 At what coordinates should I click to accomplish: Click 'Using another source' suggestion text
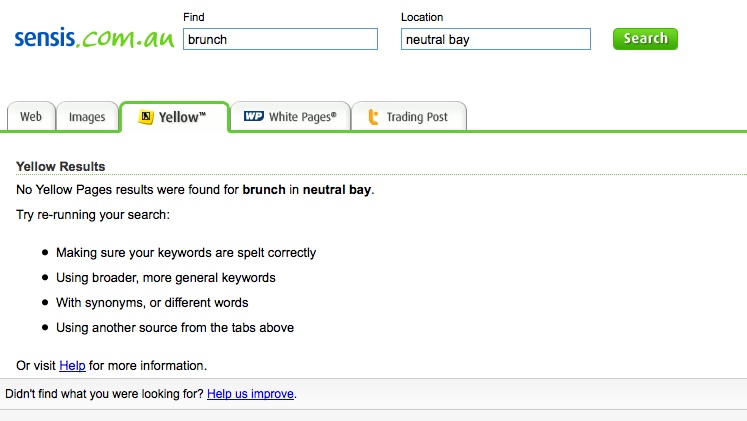click(x=175, y=327)
